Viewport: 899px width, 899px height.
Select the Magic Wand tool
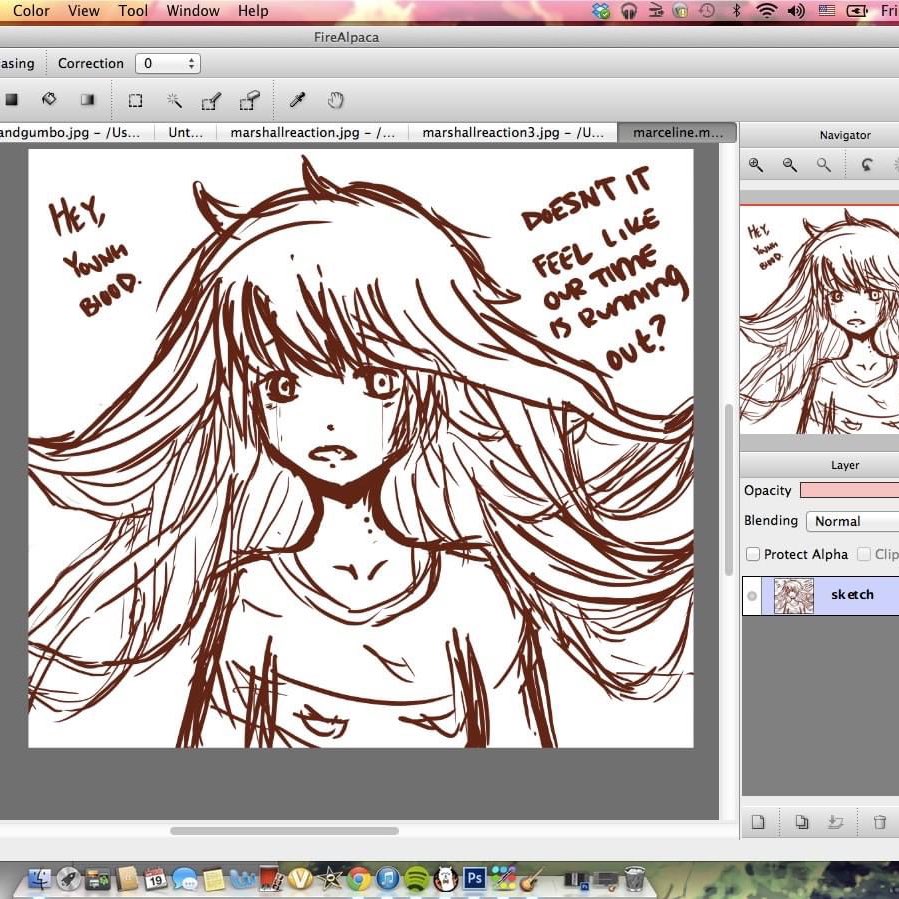pos(174,100)
